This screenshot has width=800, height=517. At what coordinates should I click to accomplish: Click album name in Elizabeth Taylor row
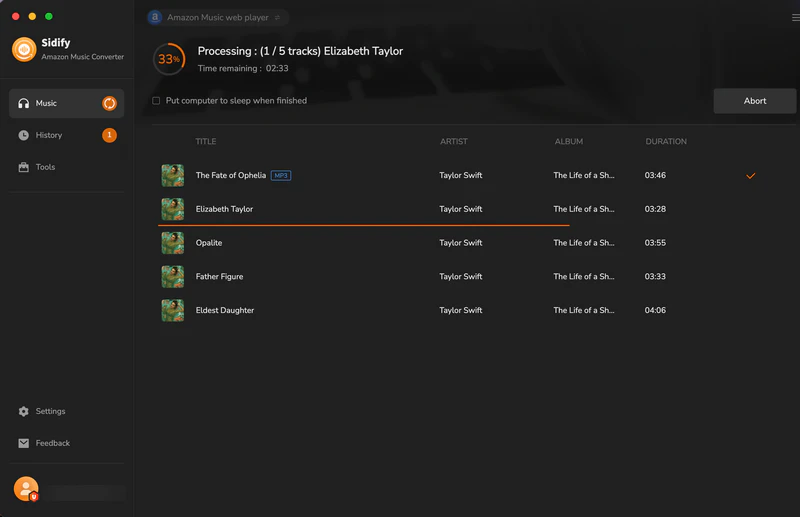pos(584,209)
